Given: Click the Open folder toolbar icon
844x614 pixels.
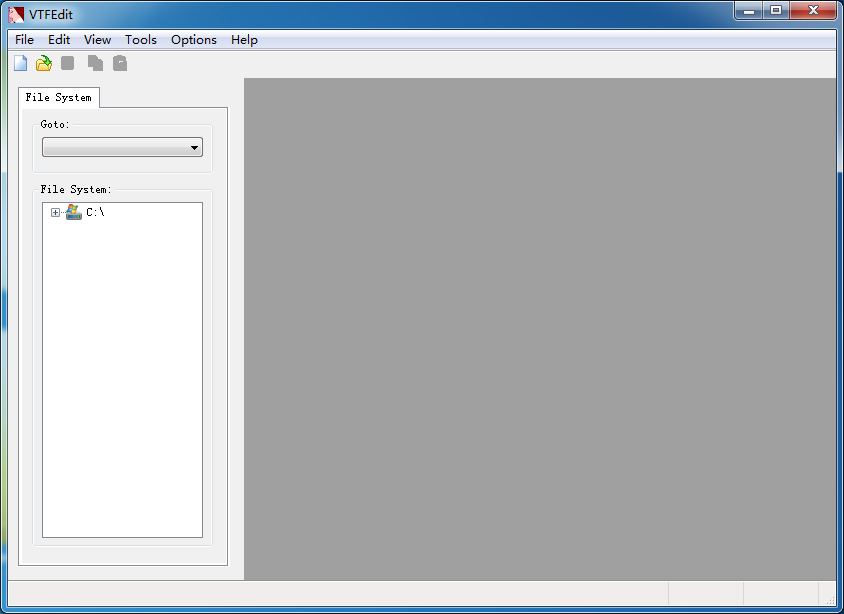Looking at the screenshot, I should pos(44,64).
